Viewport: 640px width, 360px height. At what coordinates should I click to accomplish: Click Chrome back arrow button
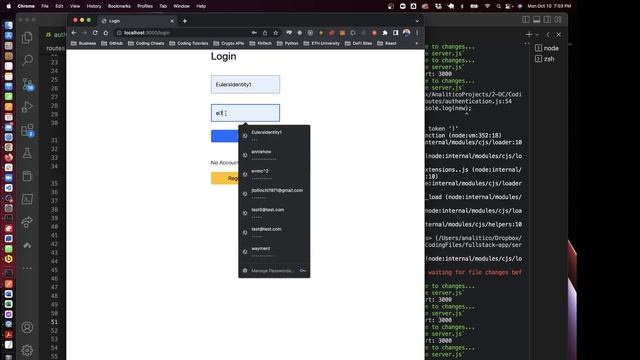74,33
